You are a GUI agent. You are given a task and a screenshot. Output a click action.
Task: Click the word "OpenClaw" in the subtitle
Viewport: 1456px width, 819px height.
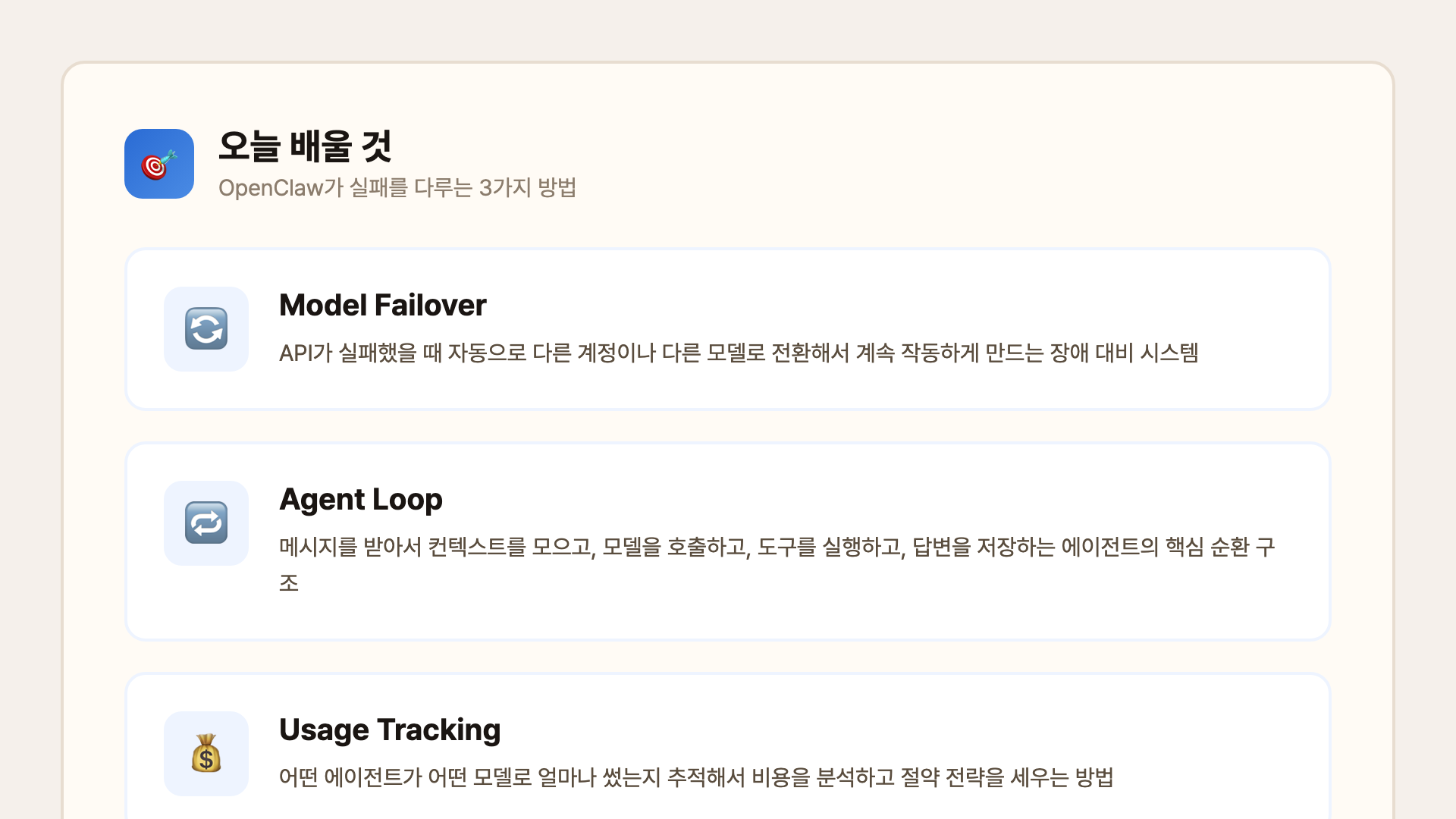[271, 187]
